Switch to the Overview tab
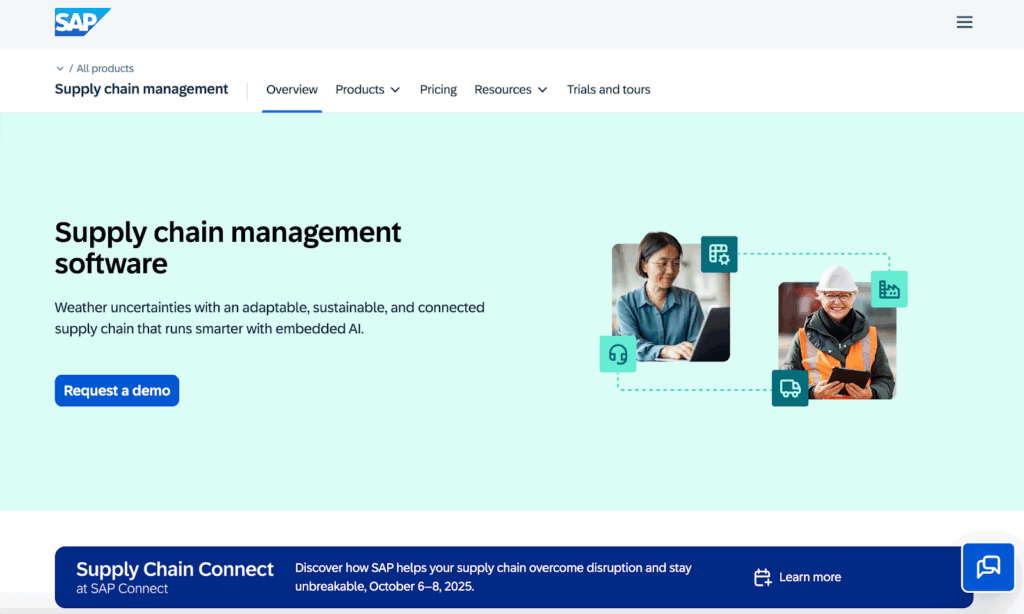 [x=292, y=90]
